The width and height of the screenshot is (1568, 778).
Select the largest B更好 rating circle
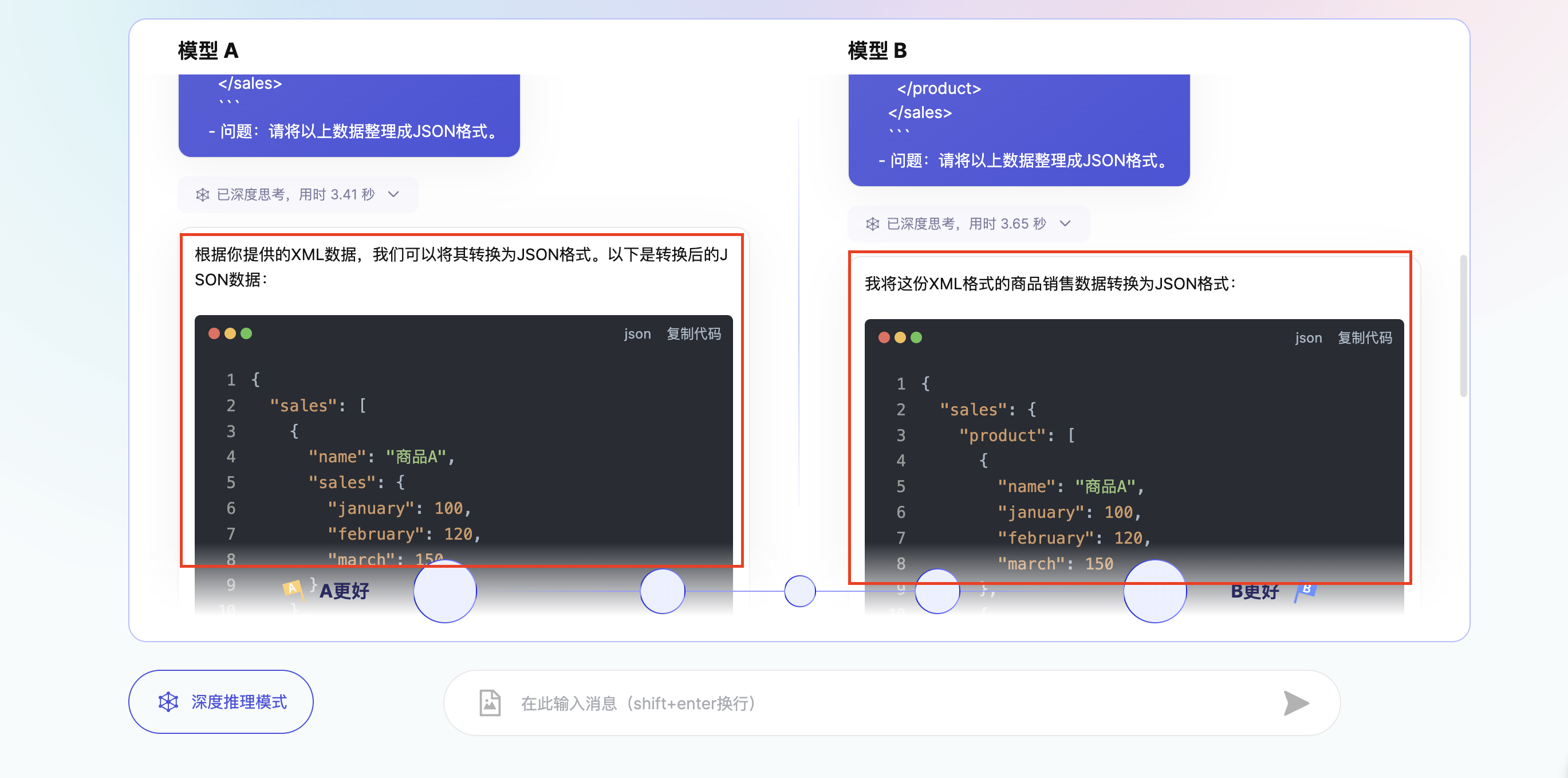[1155, 591]
